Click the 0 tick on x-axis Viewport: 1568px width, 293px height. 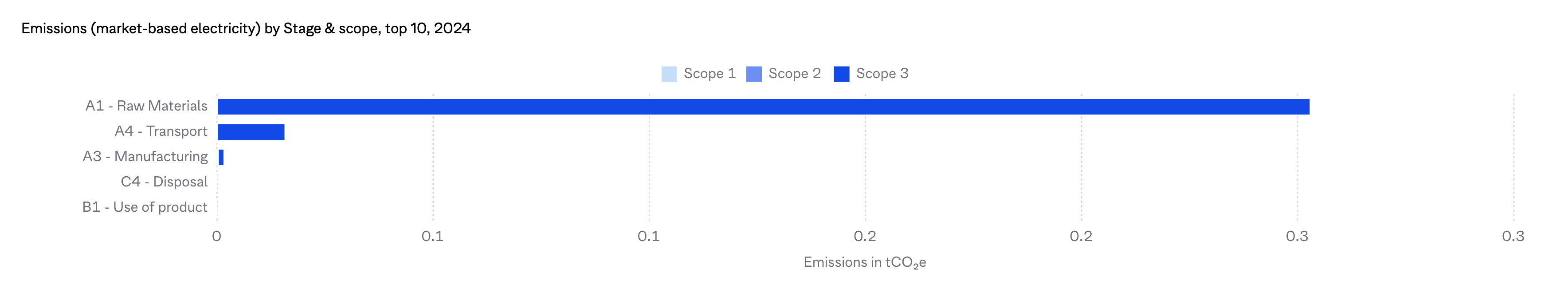click(x=217, y=236)
